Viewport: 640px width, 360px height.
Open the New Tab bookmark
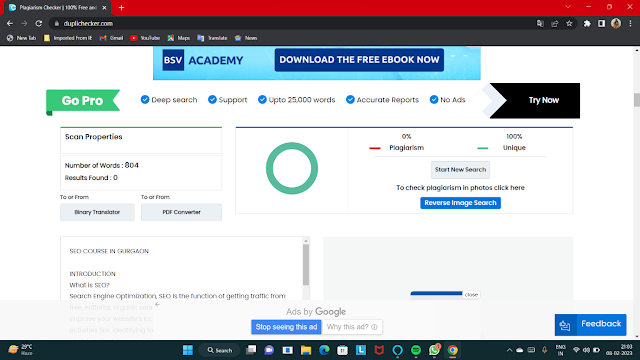22,38
